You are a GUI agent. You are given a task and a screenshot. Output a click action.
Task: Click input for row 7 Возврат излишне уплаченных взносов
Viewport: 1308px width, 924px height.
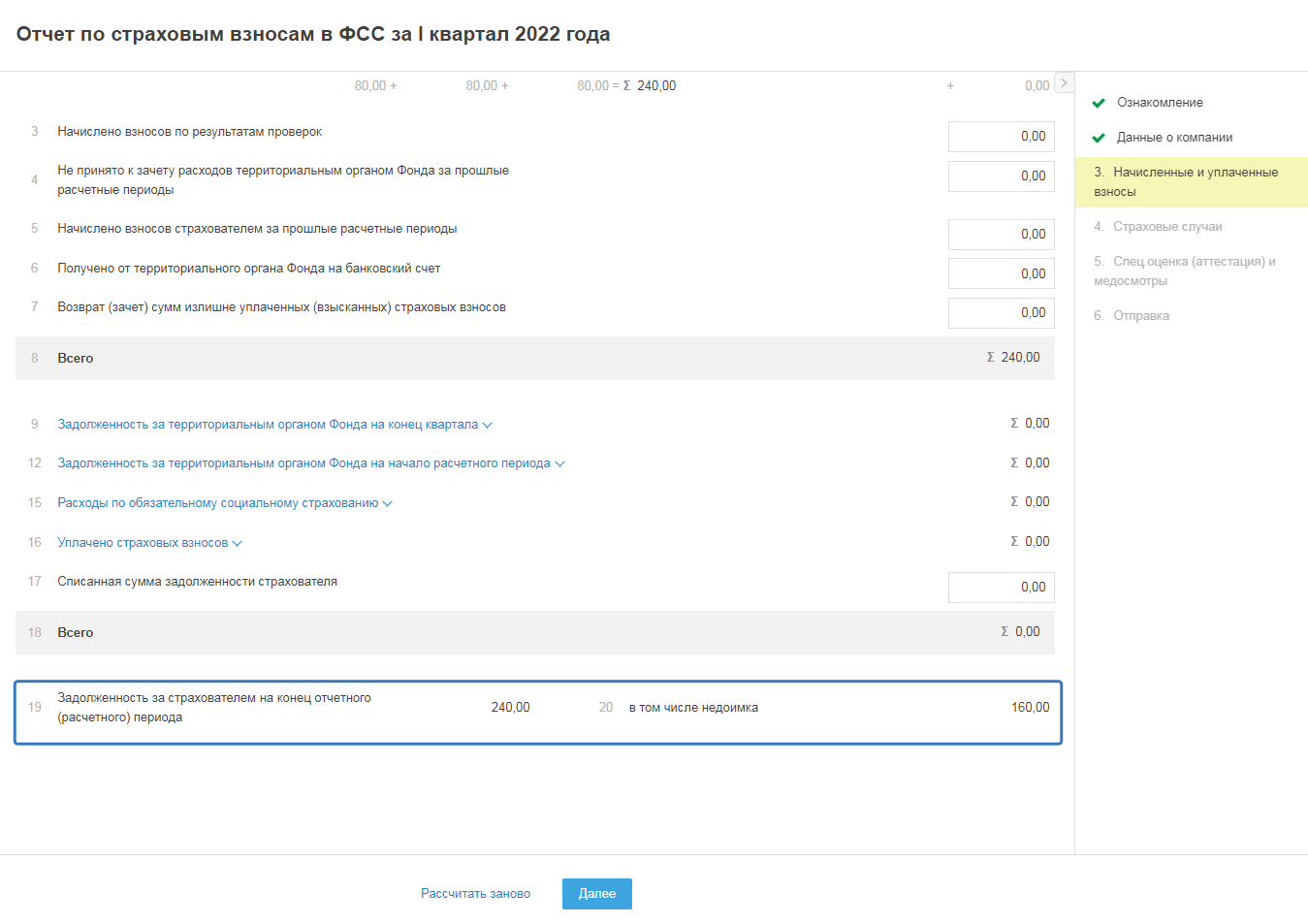click(1001, 313)
